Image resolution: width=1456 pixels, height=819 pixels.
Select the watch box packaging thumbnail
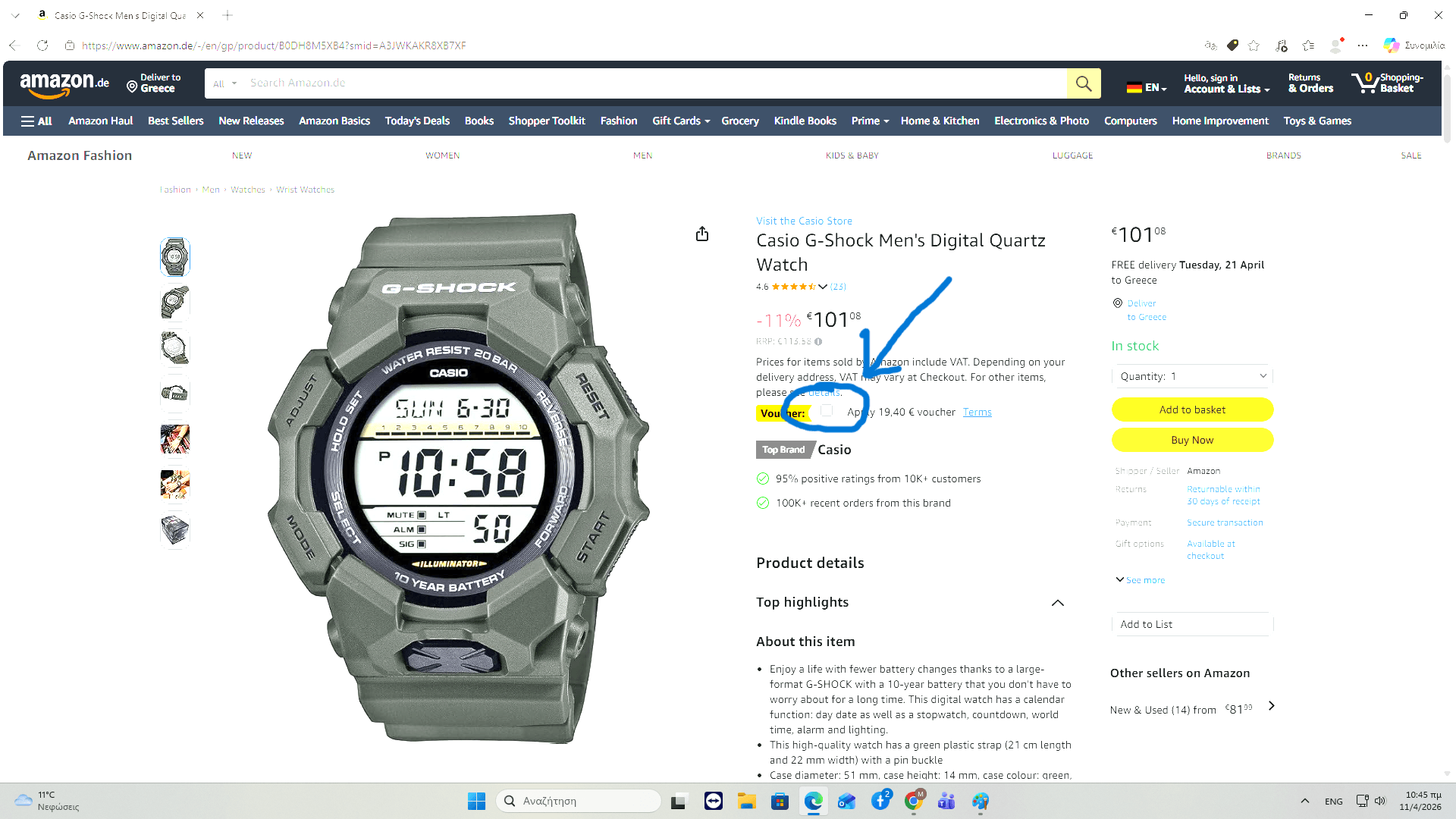pyautogui.click(x=174, y=530)
